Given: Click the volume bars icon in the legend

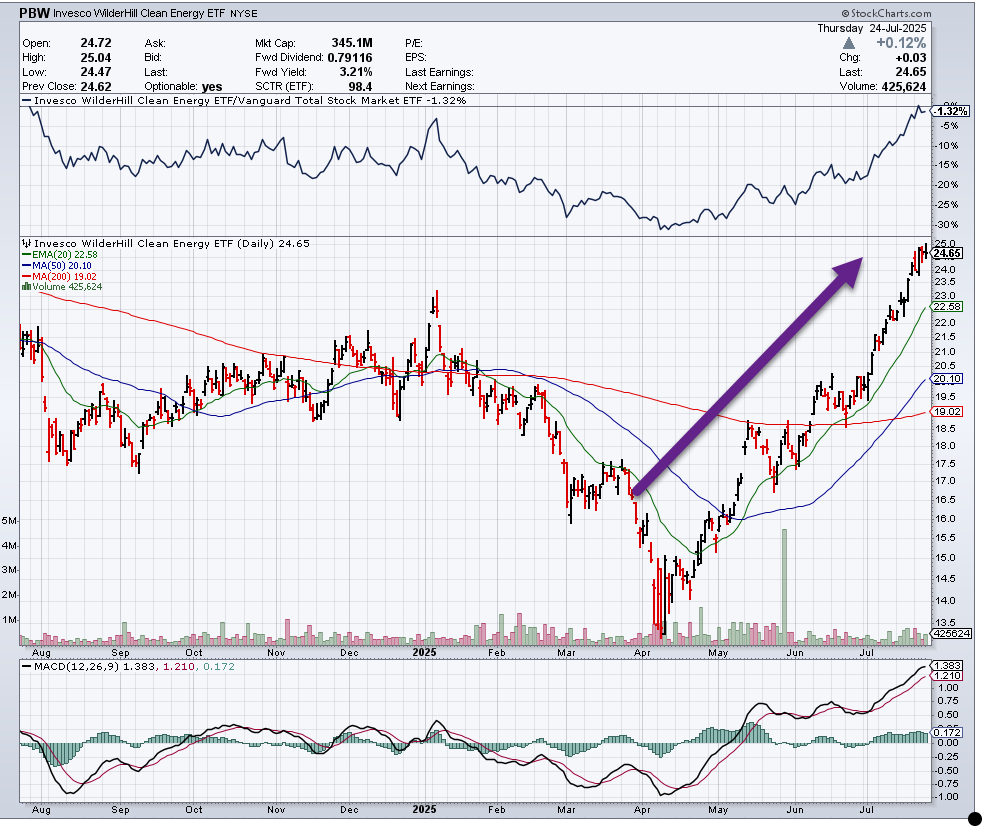Looking at the screenshot, I should click(x=26, y=286).
